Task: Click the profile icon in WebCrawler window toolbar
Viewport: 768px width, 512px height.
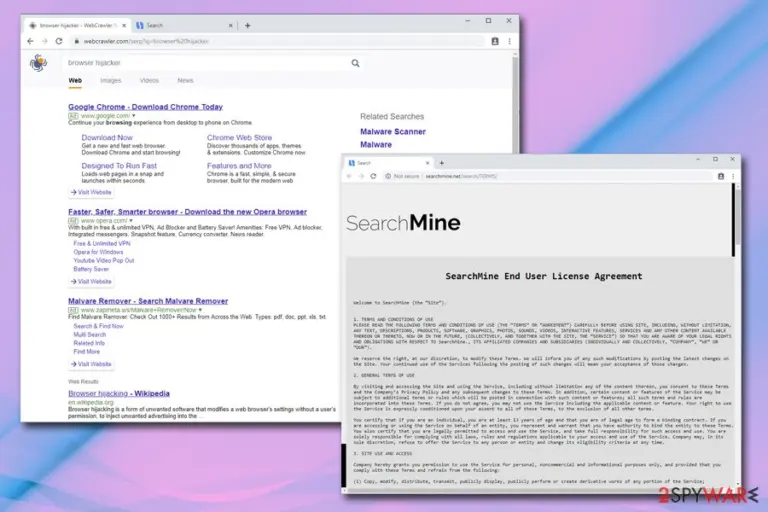Action: (495, 41)
